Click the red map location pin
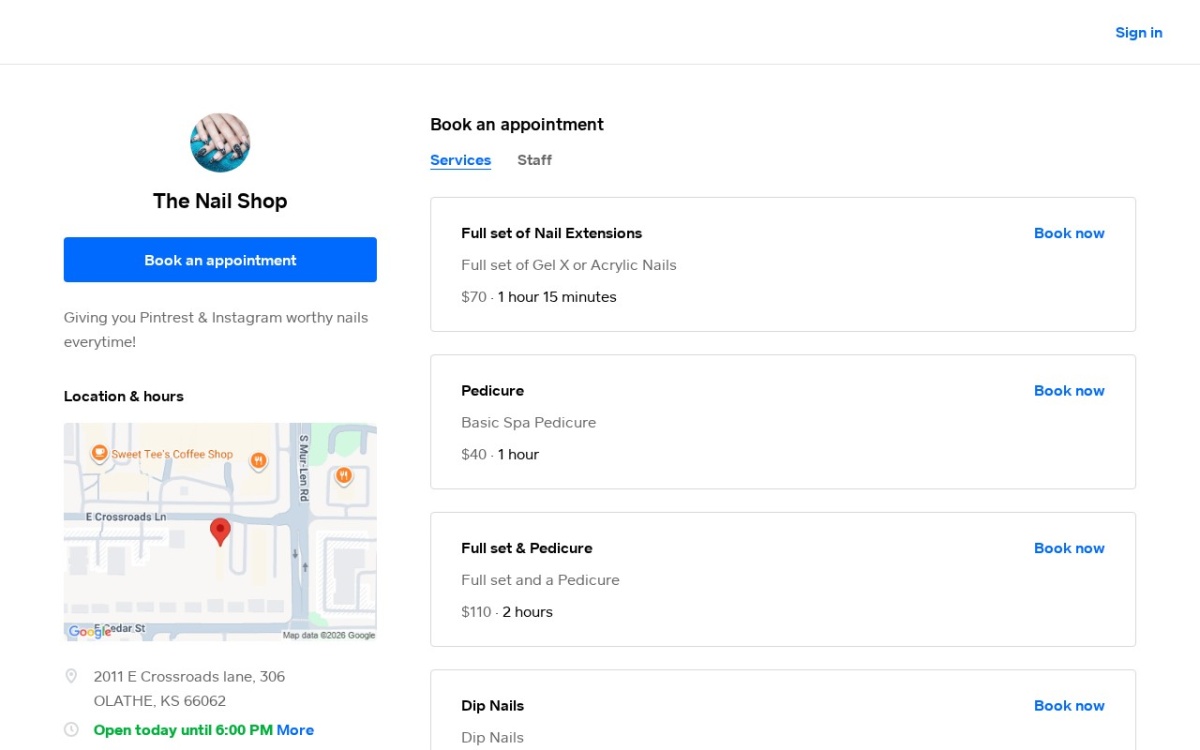The height and width of the screenshot is (750, 1200). pyautogui.click(x=220, y=532)
